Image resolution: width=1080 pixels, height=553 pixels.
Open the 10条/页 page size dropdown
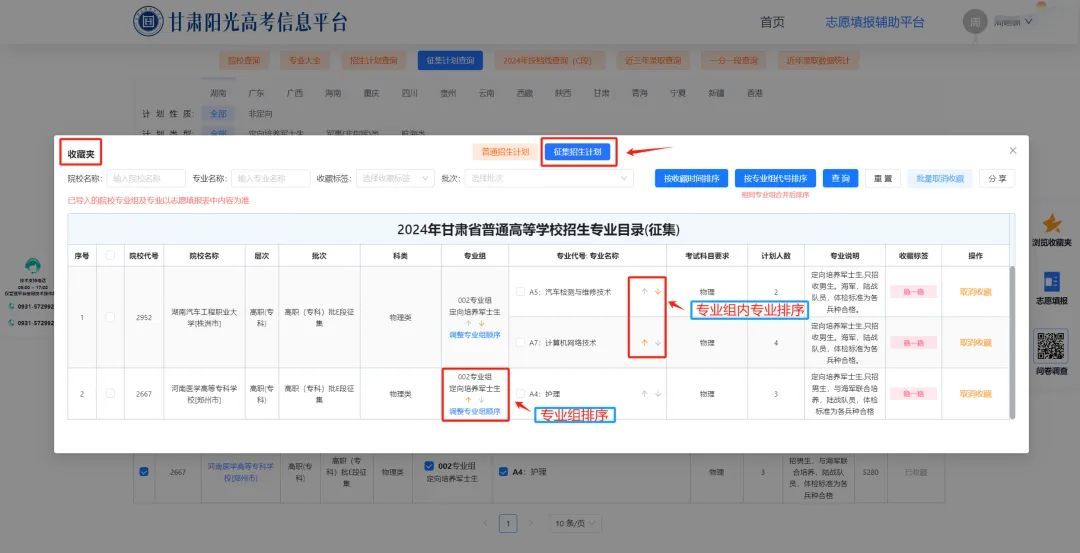click(x=575, y=523)
